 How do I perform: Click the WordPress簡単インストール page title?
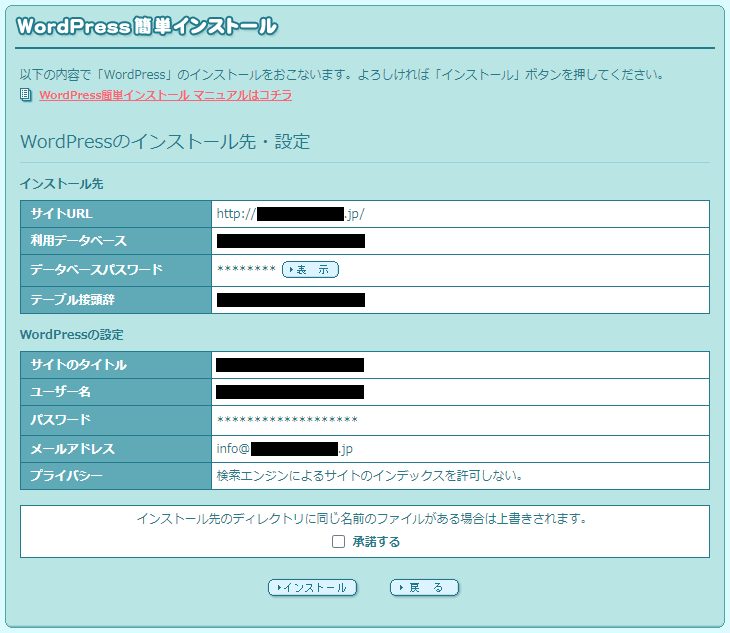pyautogui.click(x=147, y=27)
